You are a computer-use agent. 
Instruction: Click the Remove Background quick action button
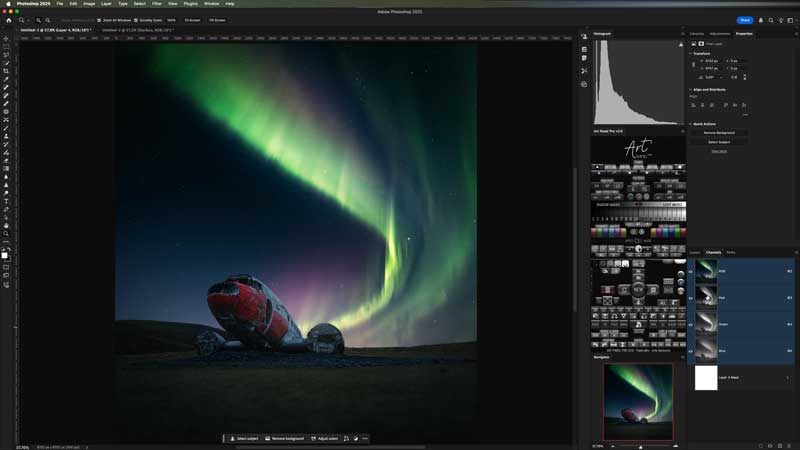719,132
